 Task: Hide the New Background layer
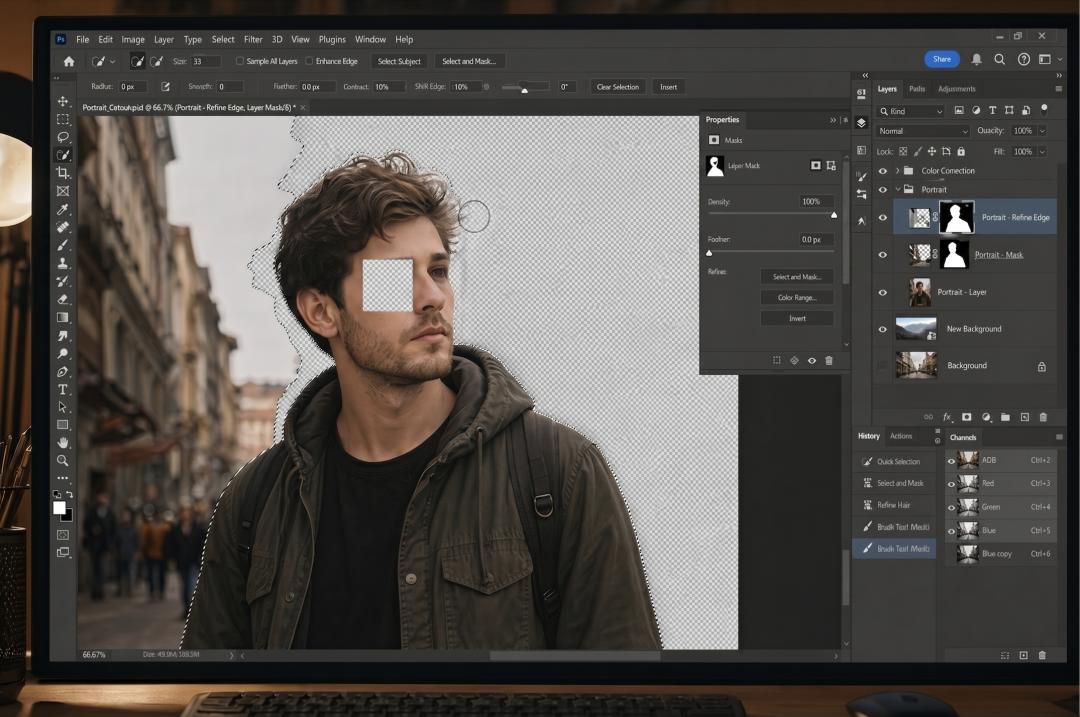point(882,329)
